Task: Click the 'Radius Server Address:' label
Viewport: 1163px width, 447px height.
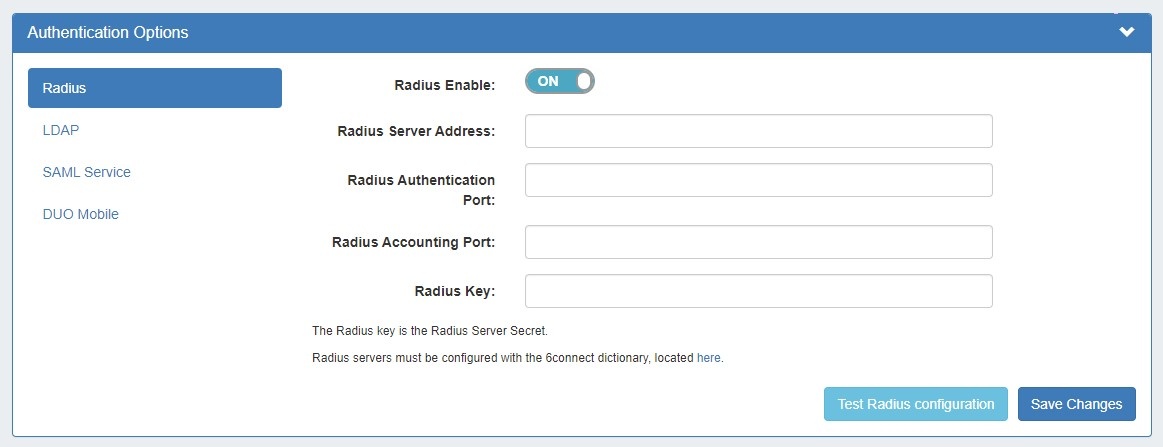Action: pyautogui.click(x=416, y=131)
